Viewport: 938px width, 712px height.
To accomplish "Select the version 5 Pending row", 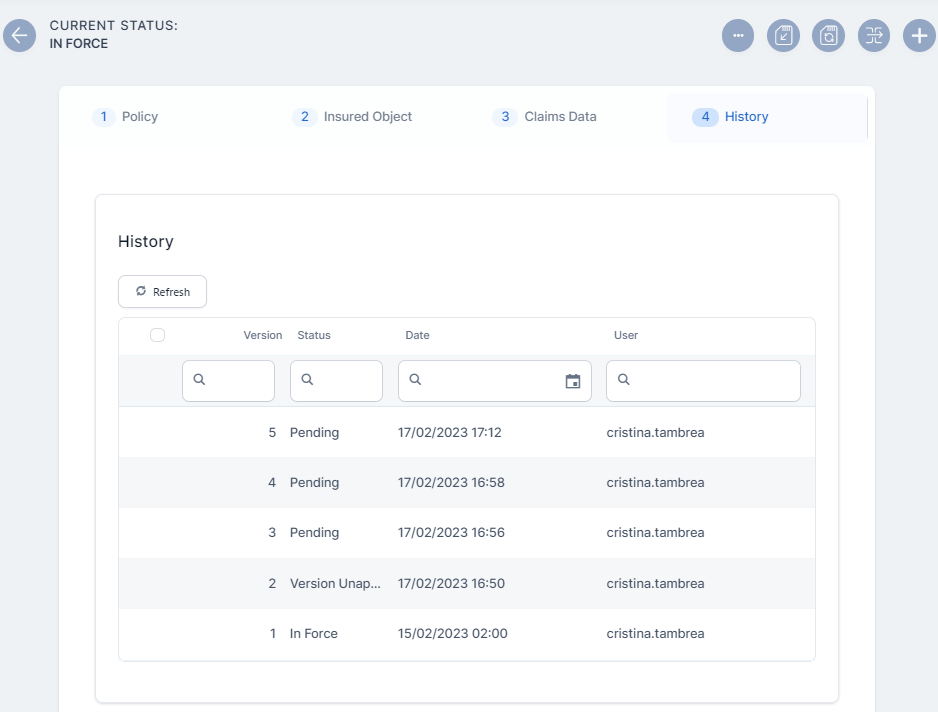I will [x=466, y=433].
